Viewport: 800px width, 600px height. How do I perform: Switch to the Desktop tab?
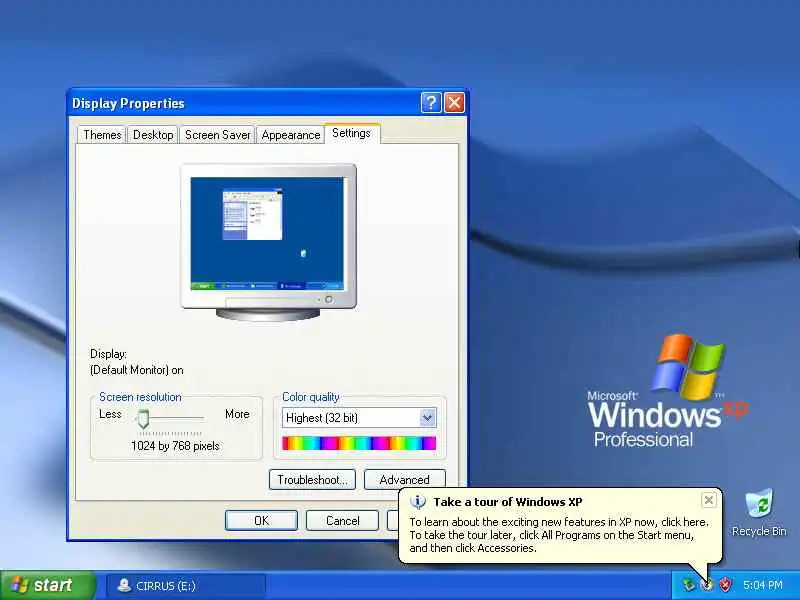click(153, 135)
